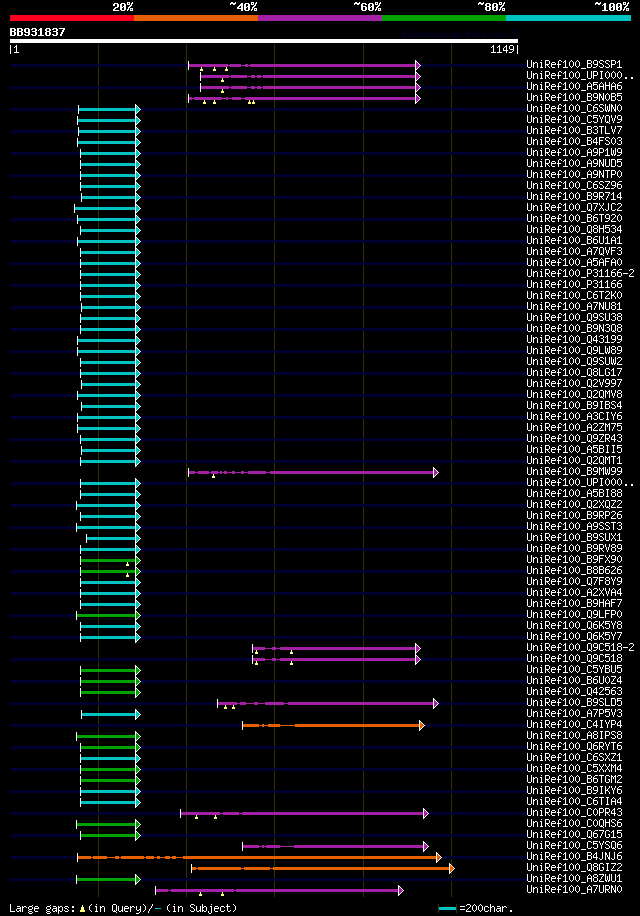
Task: Select the UniRef100_C5YBU5 label
Action: coord(574,669)
